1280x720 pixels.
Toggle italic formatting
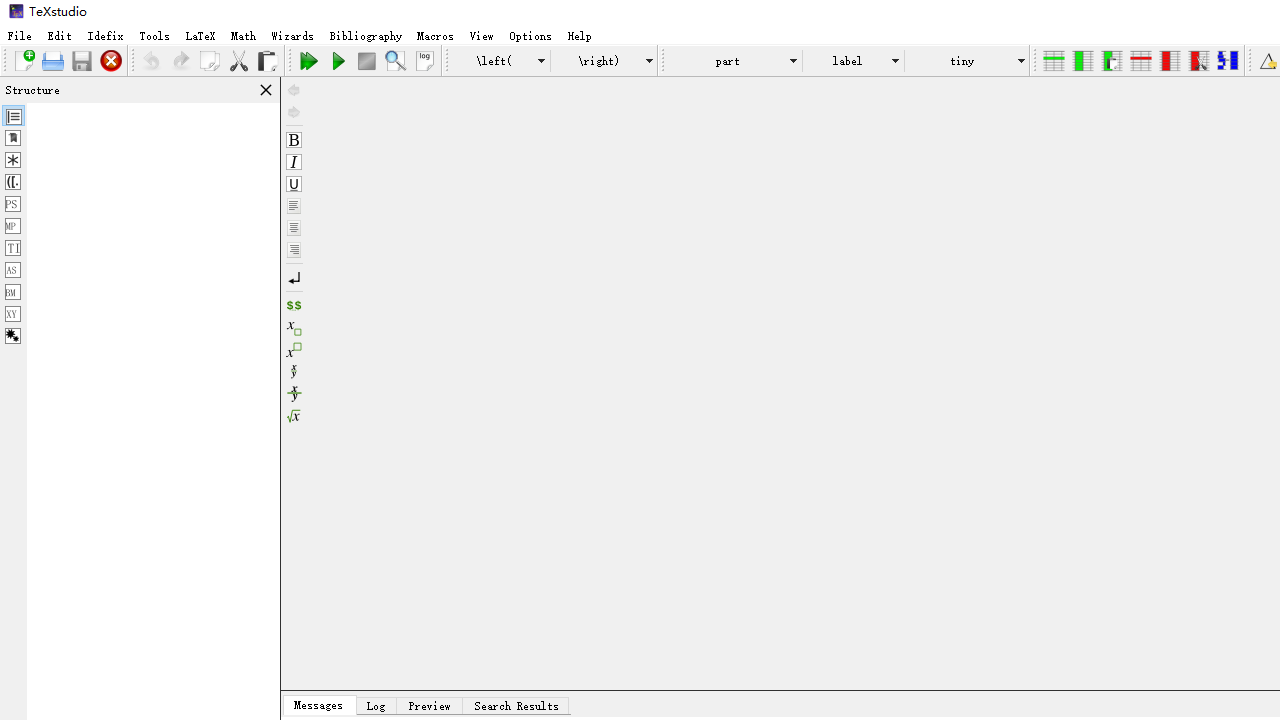(293, 162)
